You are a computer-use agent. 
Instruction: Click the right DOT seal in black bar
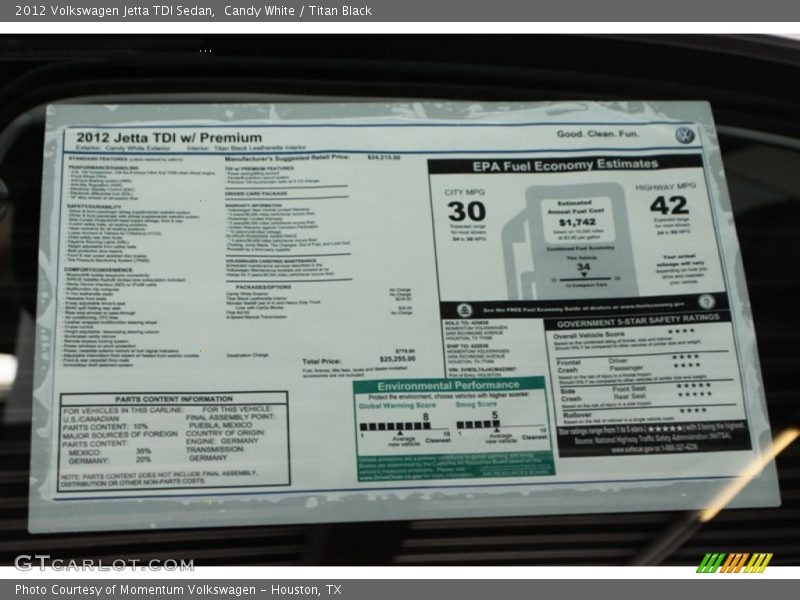pos(706,302)
